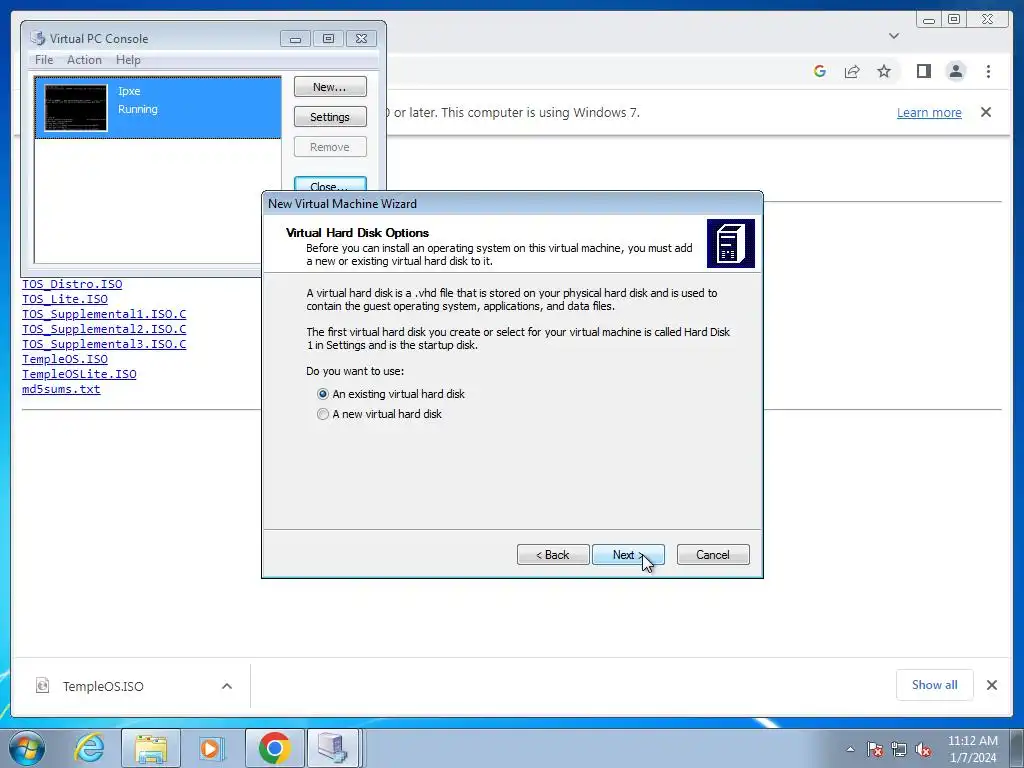Expand the TempleOS.ISO download options arrow
The image size is (1024, 768).
tap(227, 686)
